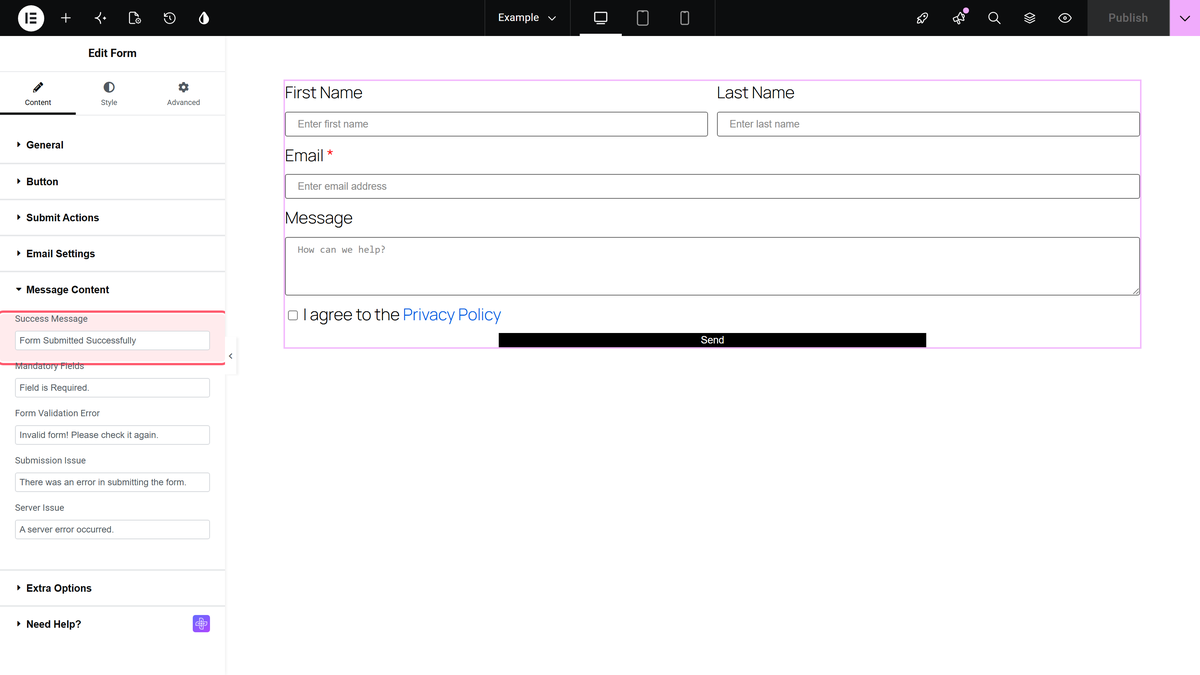The width and height of the screenshot is (1200, 675).
Task: Click Mandatory Fields input field
Action: click(113, 388)
